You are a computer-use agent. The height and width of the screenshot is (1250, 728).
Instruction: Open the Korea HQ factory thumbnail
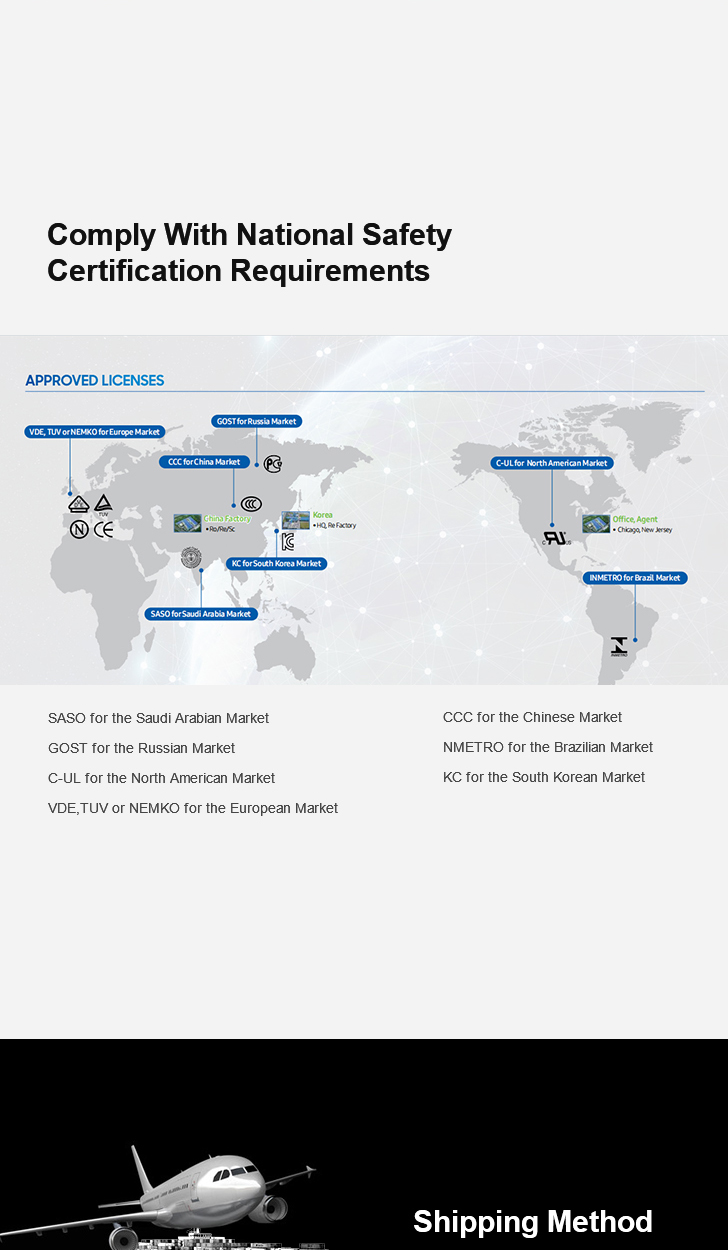pos(296,520)
